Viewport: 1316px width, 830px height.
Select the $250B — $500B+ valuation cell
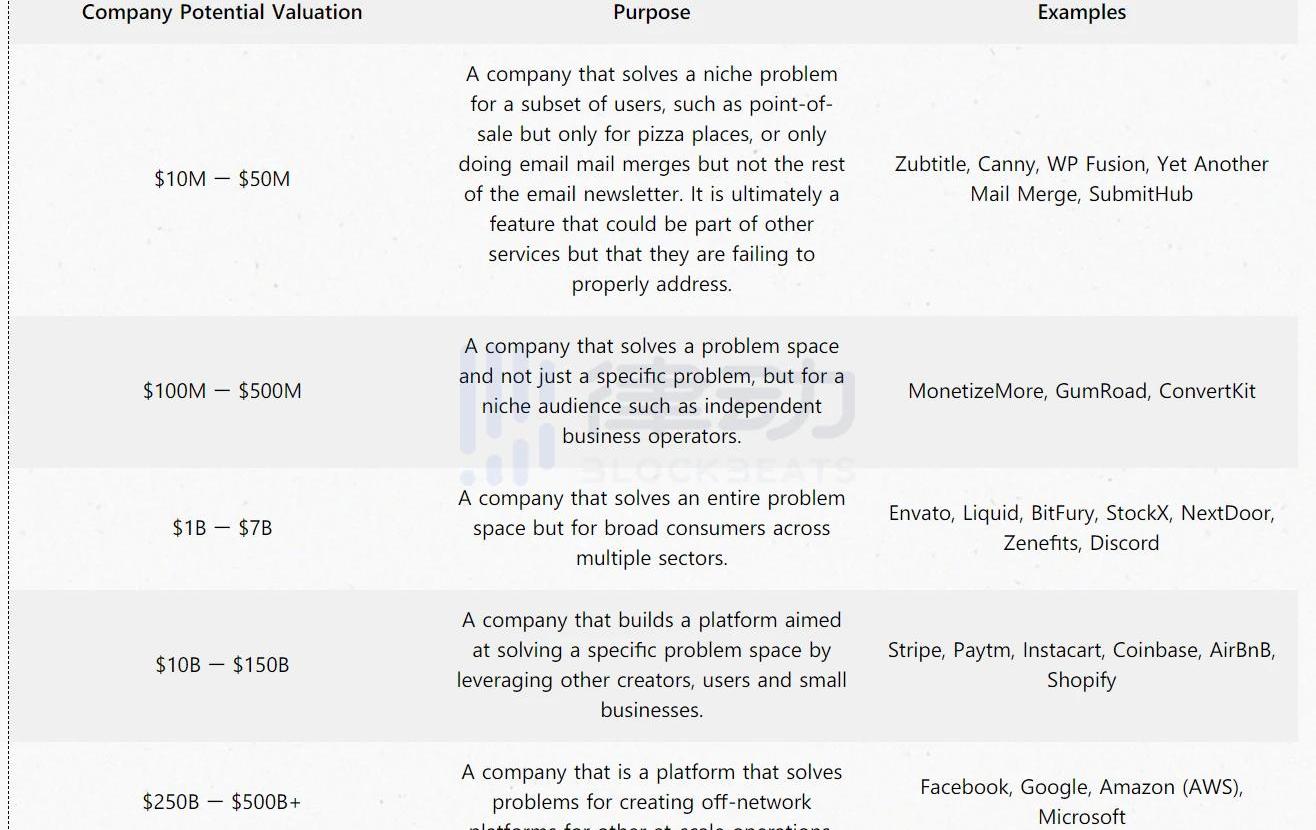click(222, 802)
